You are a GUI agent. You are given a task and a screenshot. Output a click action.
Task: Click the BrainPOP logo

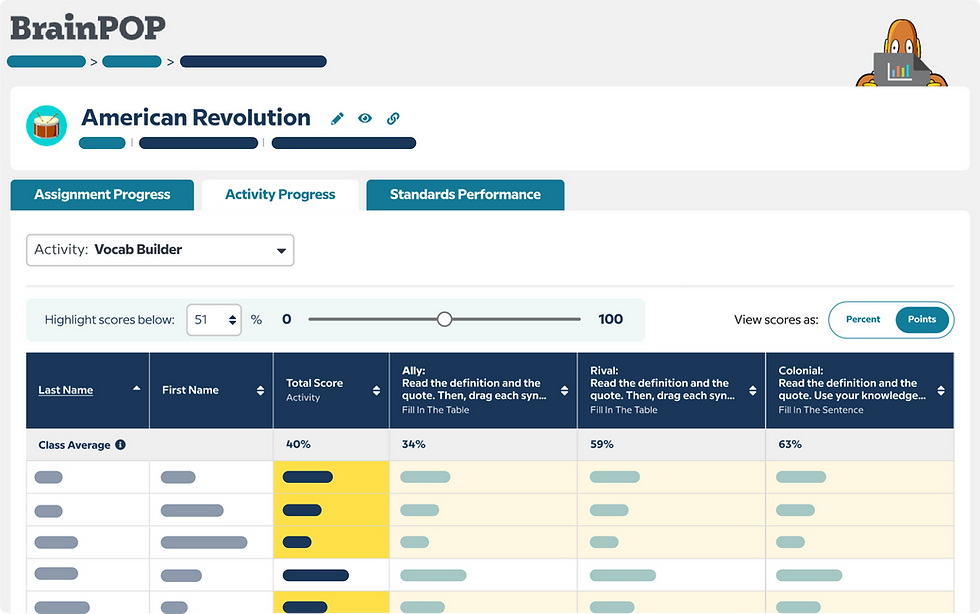[x=88, y=28]
